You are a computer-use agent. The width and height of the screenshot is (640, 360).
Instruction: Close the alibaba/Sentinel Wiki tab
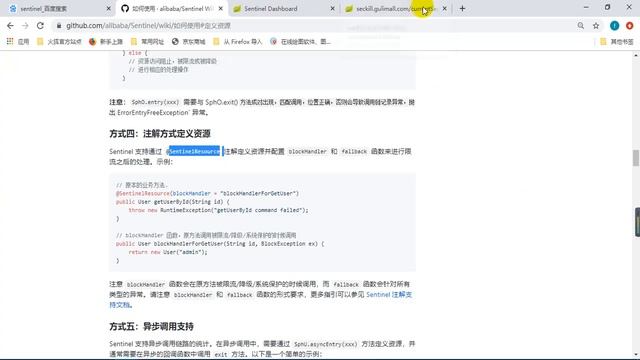pyautogui.click(x=220, y=9)
